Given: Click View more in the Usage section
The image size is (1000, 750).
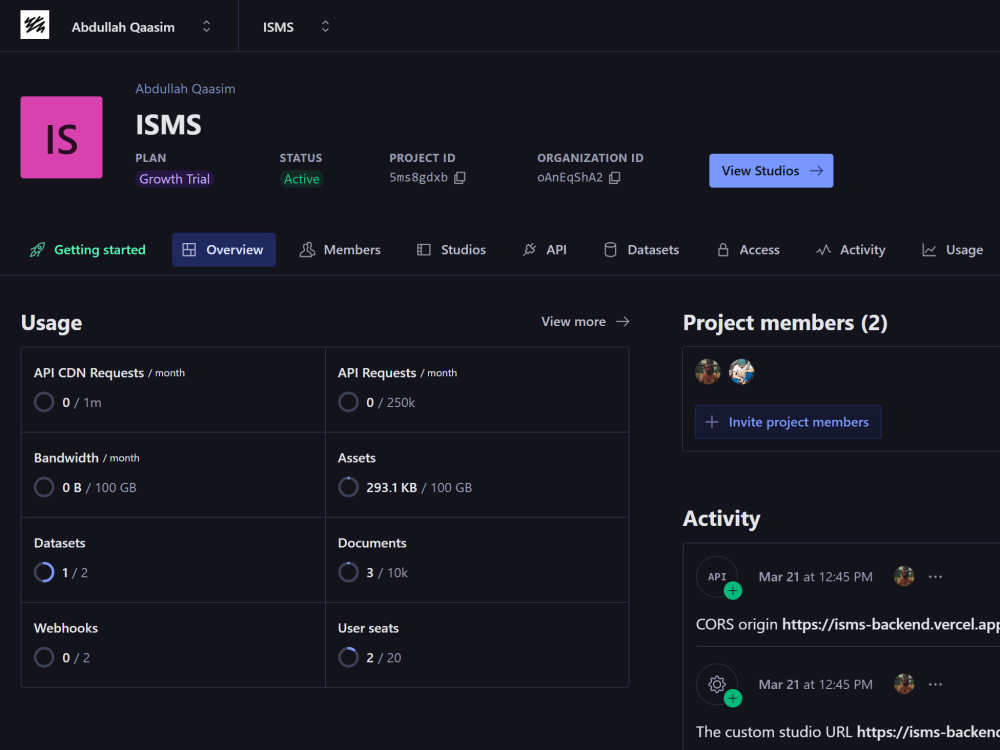Looking at the screenshot, I should tap(585, 322).
